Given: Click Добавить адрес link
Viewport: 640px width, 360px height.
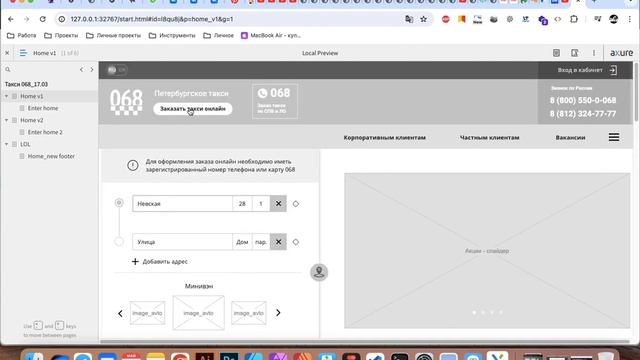Looking at the screenshot, I should coord(165,262).
